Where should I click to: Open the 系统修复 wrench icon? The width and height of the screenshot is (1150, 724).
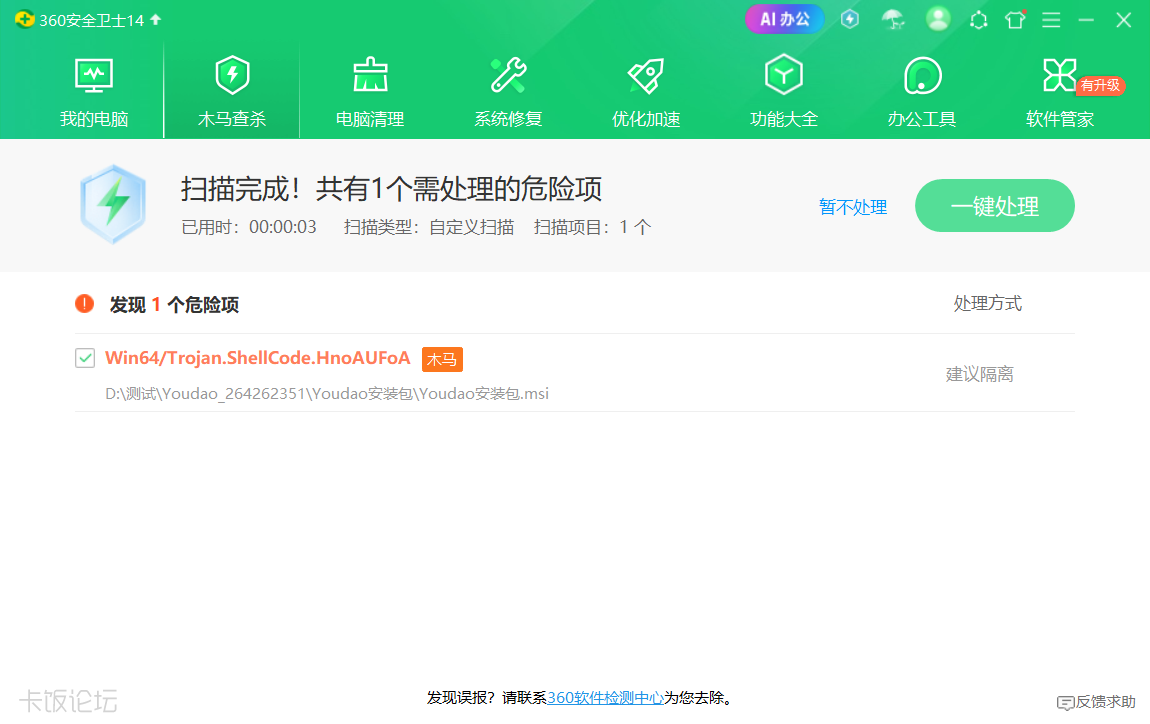point(508,76)
